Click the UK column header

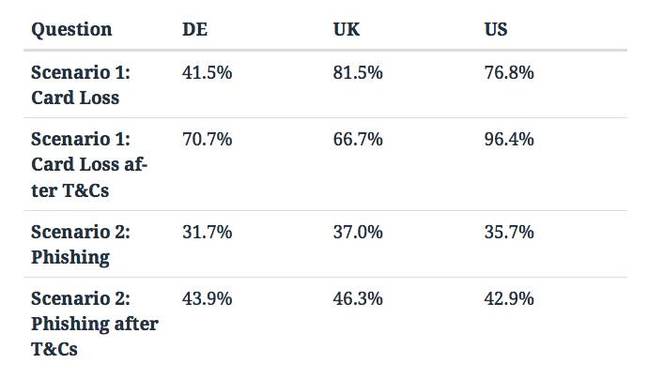346,30
